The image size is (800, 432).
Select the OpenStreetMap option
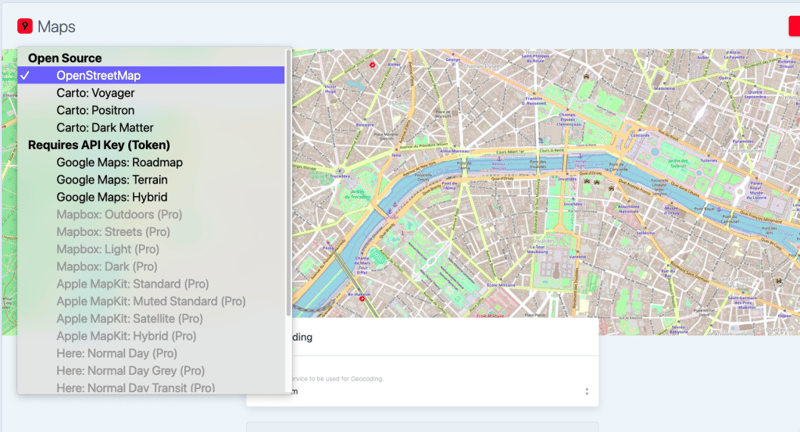click(98, 76)
